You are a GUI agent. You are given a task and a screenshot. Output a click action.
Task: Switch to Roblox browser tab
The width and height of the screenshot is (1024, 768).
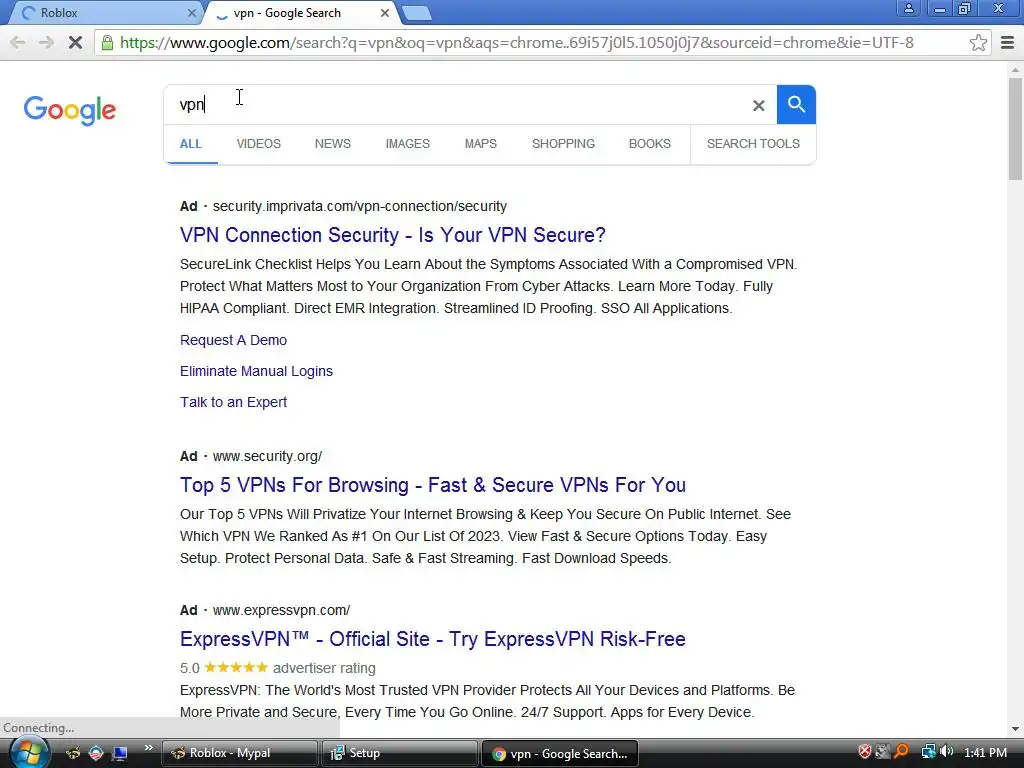[104, 13]
